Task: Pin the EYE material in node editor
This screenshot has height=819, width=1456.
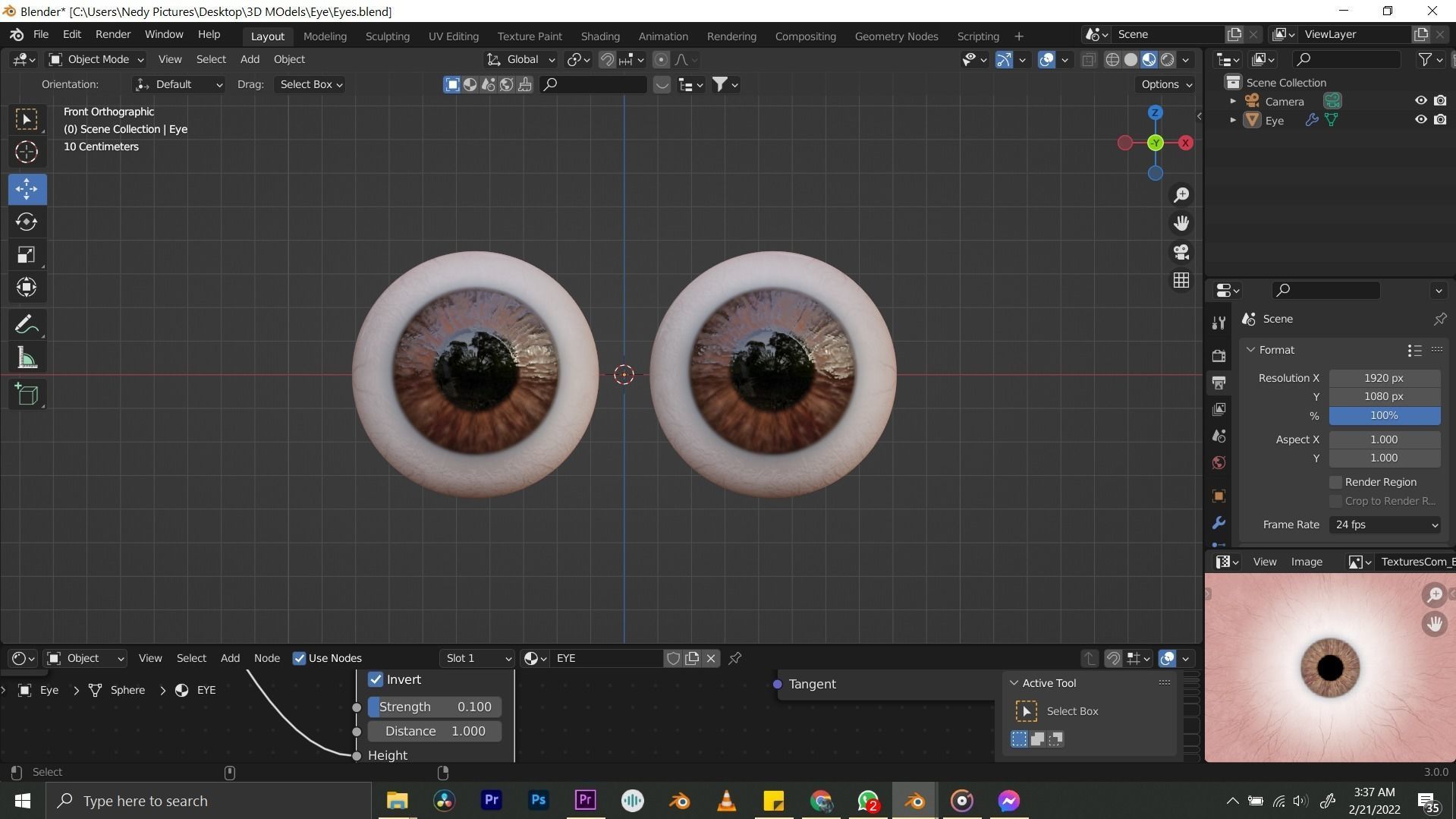Action: click(734, 658)
